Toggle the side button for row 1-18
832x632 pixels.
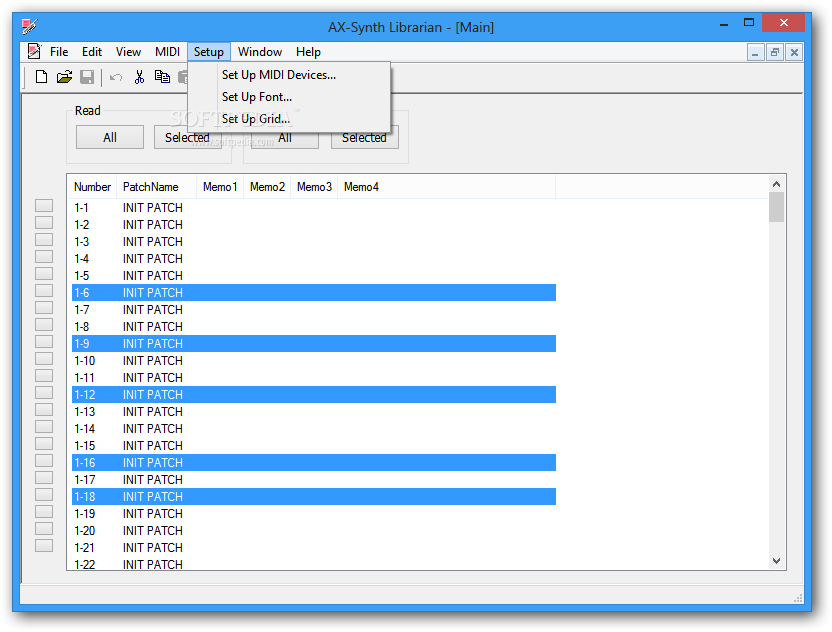point(44,494)
